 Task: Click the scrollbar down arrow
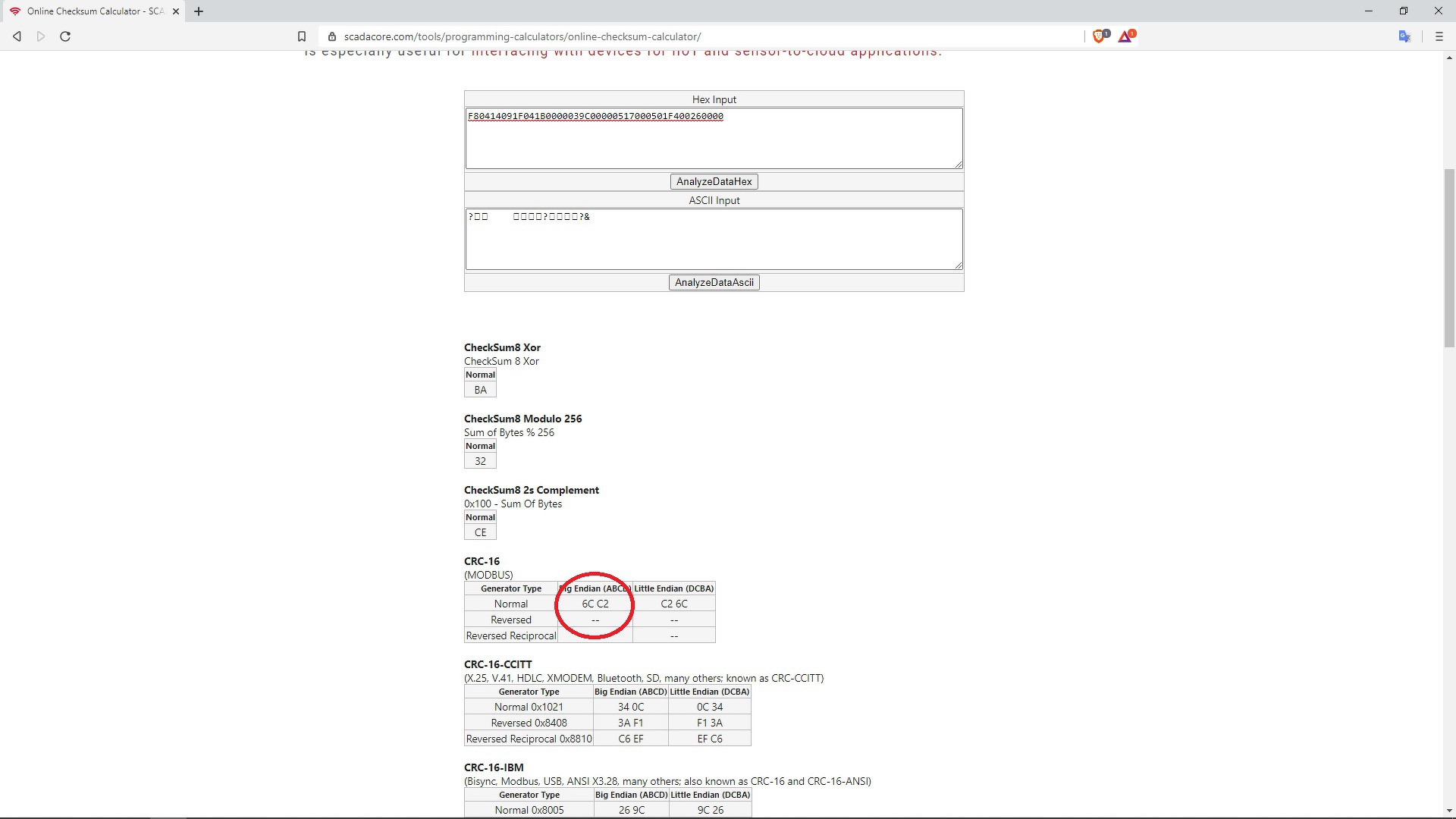1449,811
